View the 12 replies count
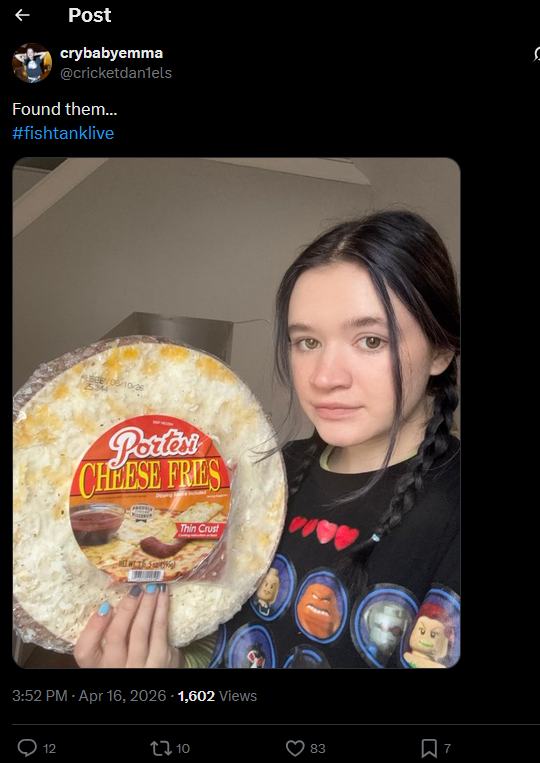The image size is (540, 763). 49,748
